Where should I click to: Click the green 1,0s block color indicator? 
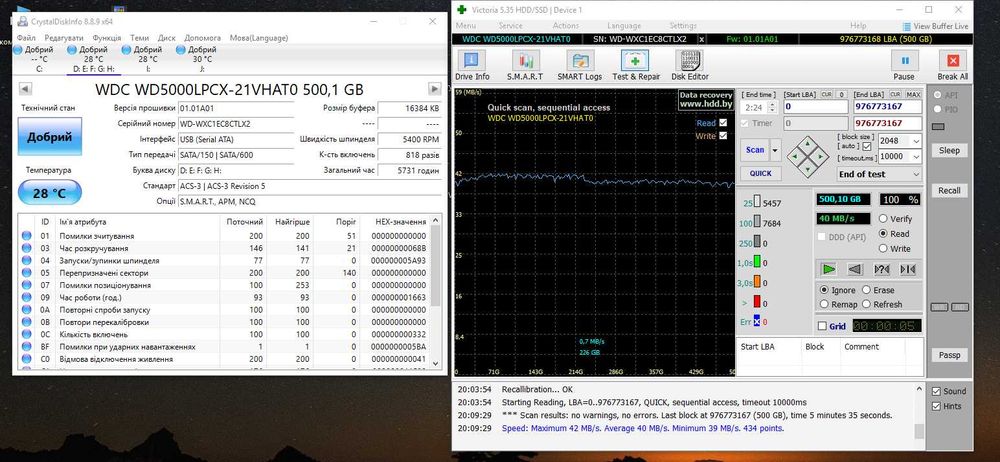757,262
